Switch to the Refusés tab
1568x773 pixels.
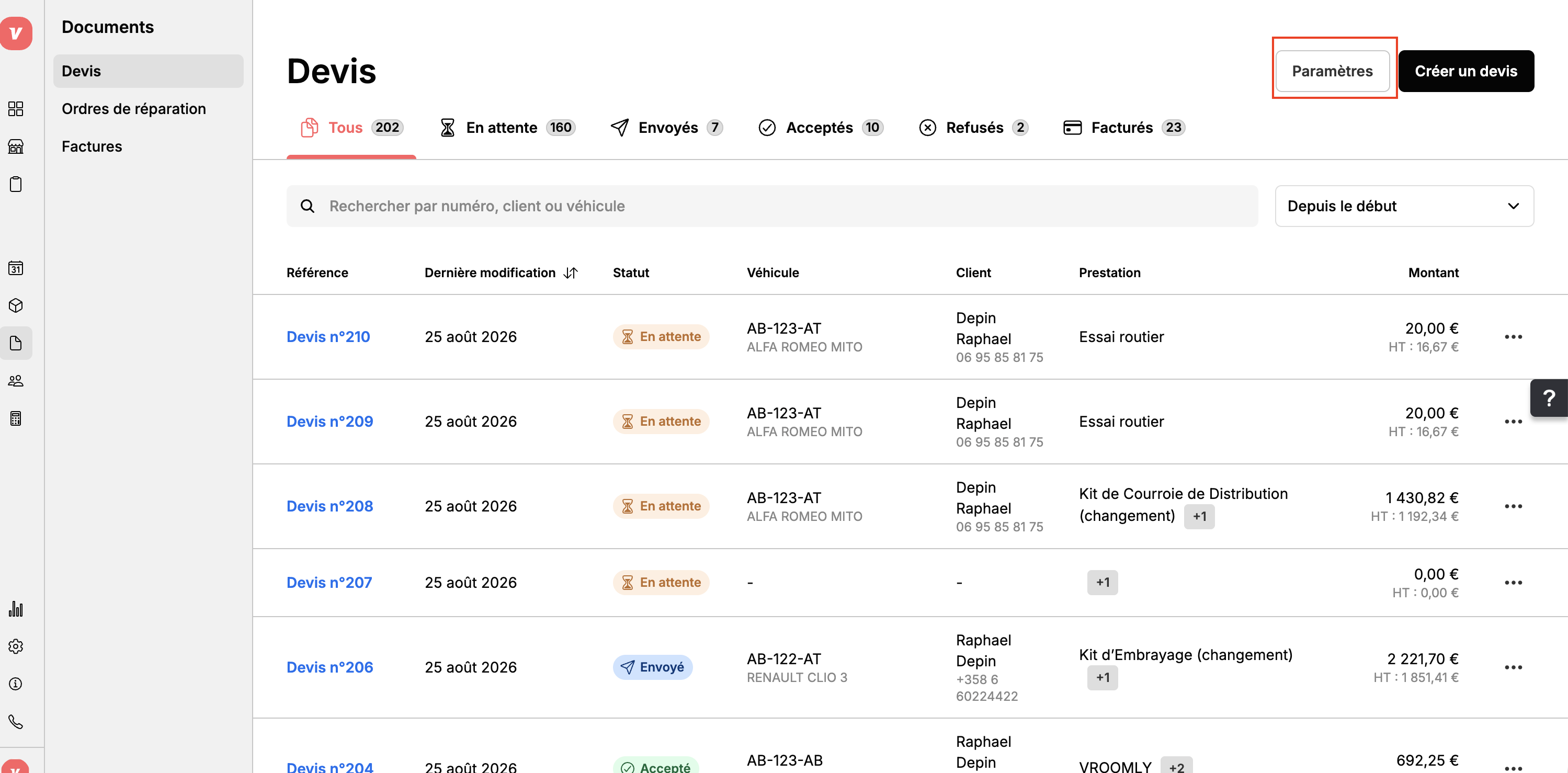tap(973, 127)
